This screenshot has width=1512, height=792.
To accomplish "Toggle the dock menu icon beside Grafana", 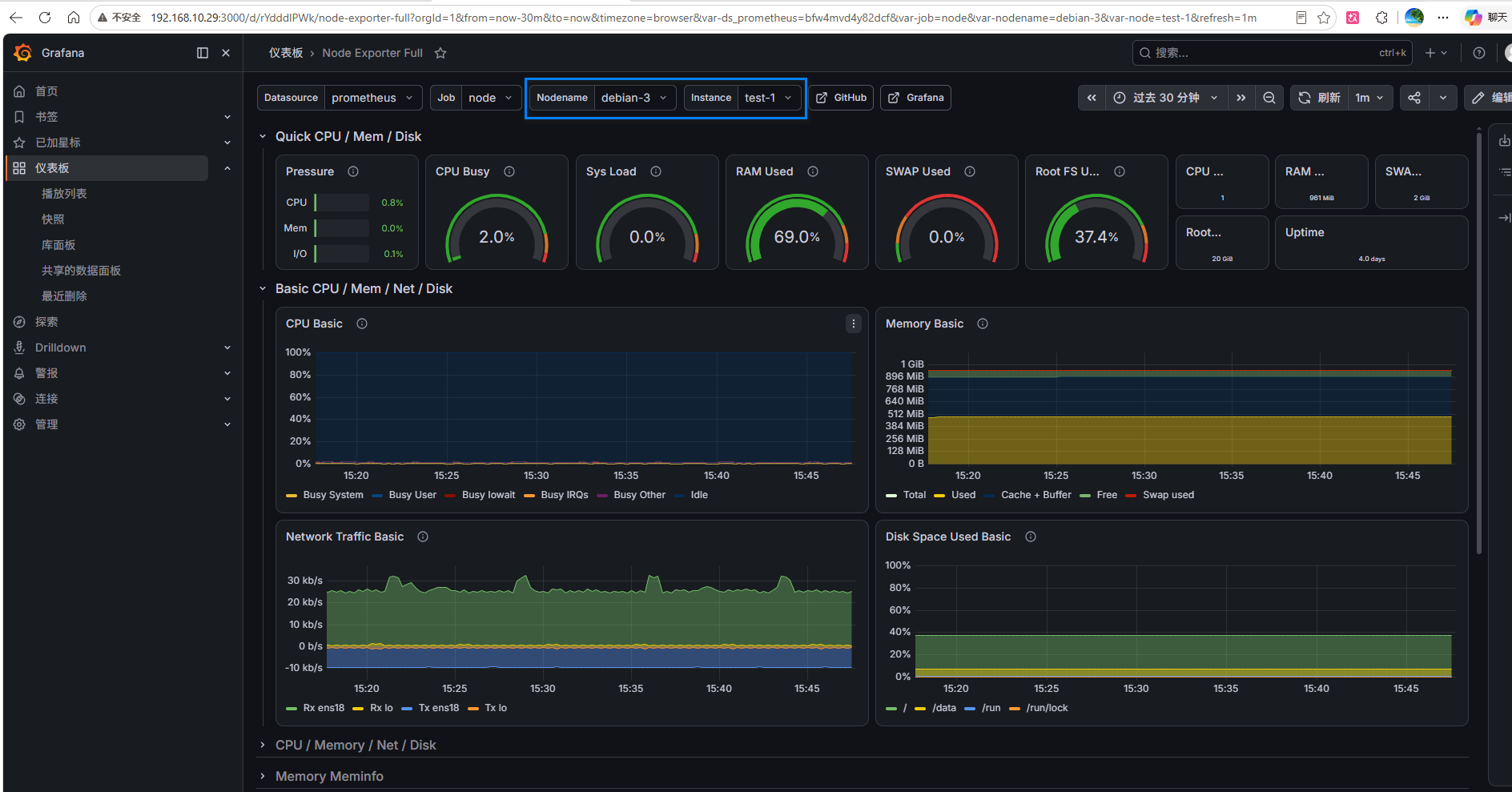I will 203,53.
